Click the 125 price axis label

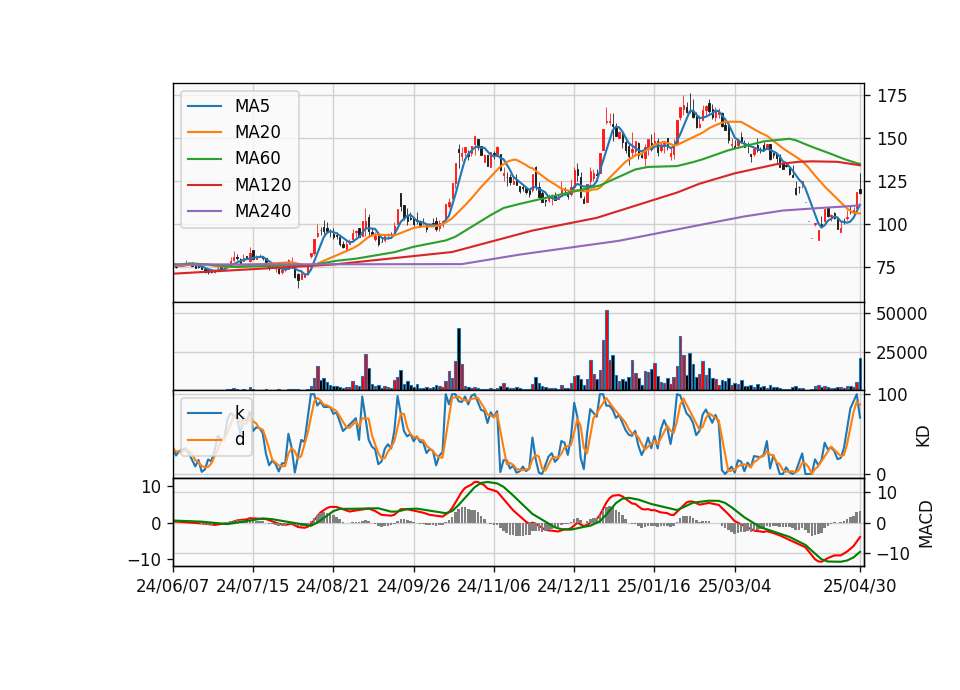(892, 182)
